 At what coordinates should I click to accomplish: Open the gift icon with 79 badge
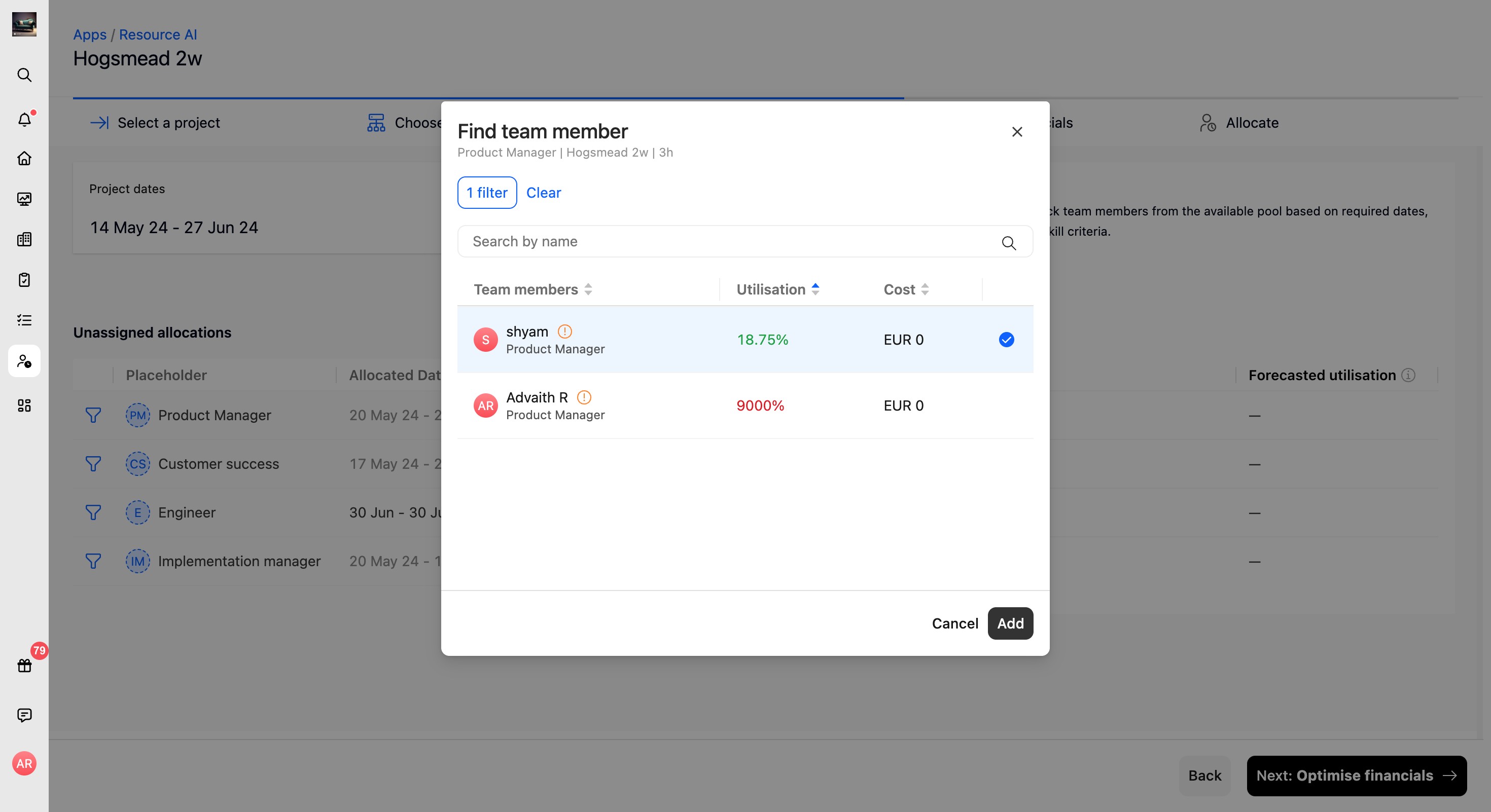[x=24, y=665]
